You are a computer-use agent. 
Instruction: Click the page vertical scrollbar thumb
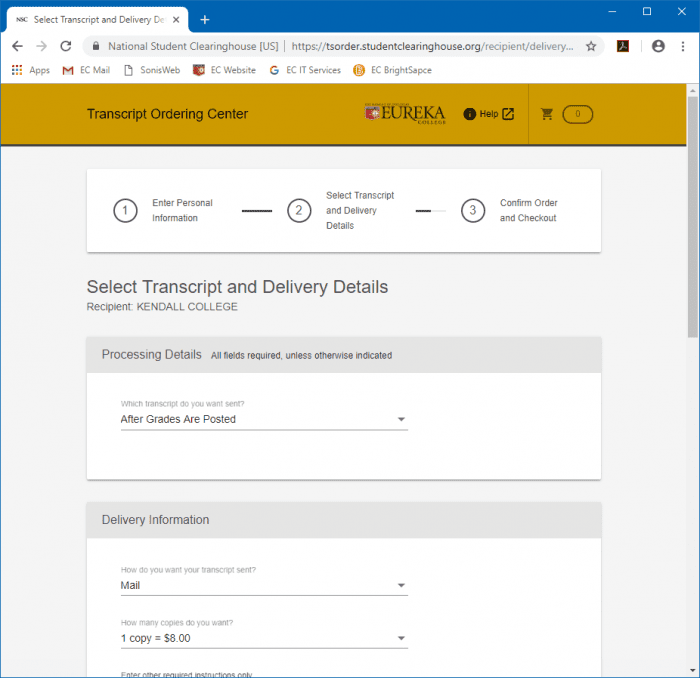(692, 216)
